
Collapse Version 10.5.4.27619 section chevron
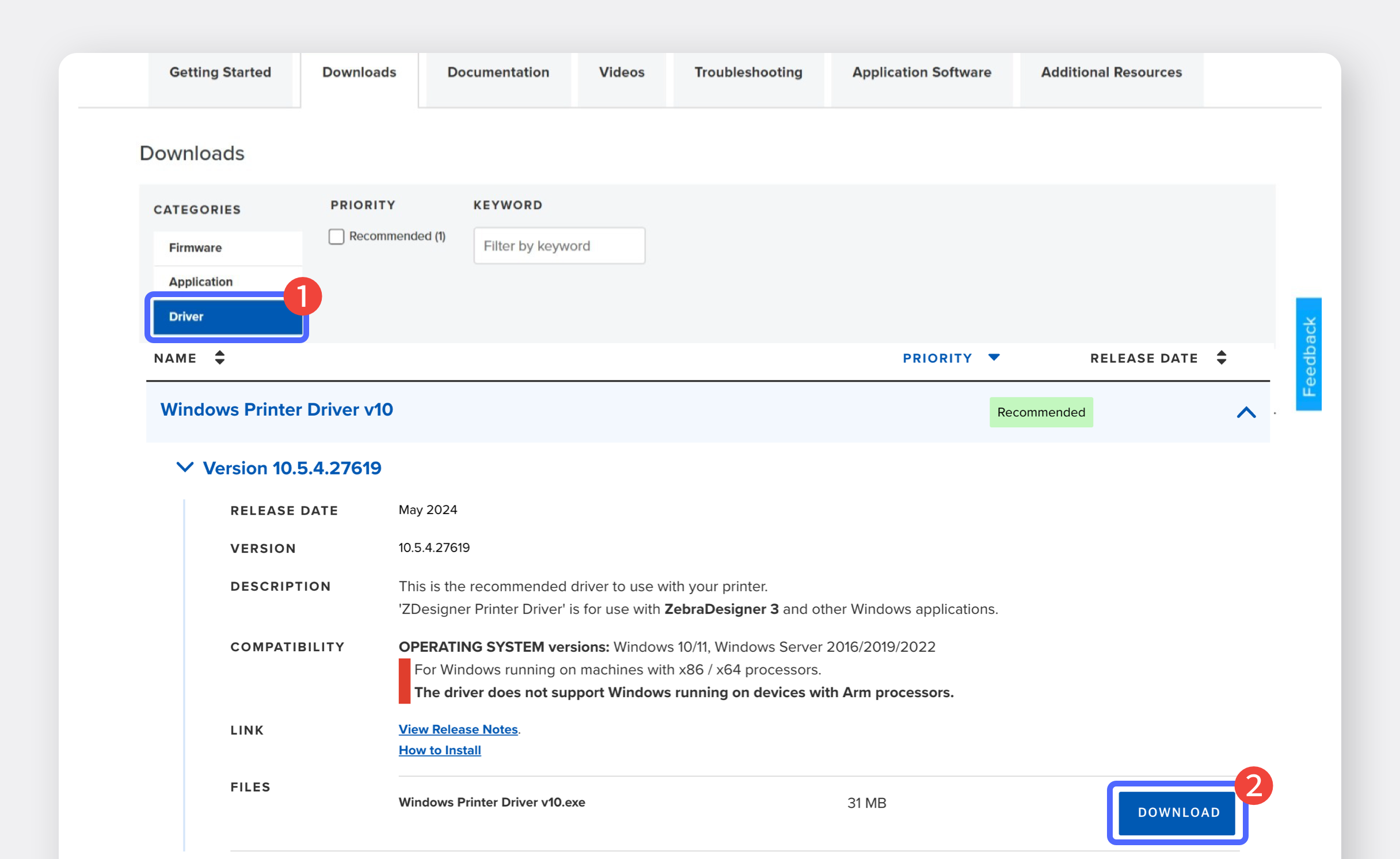tap(184, 467)
